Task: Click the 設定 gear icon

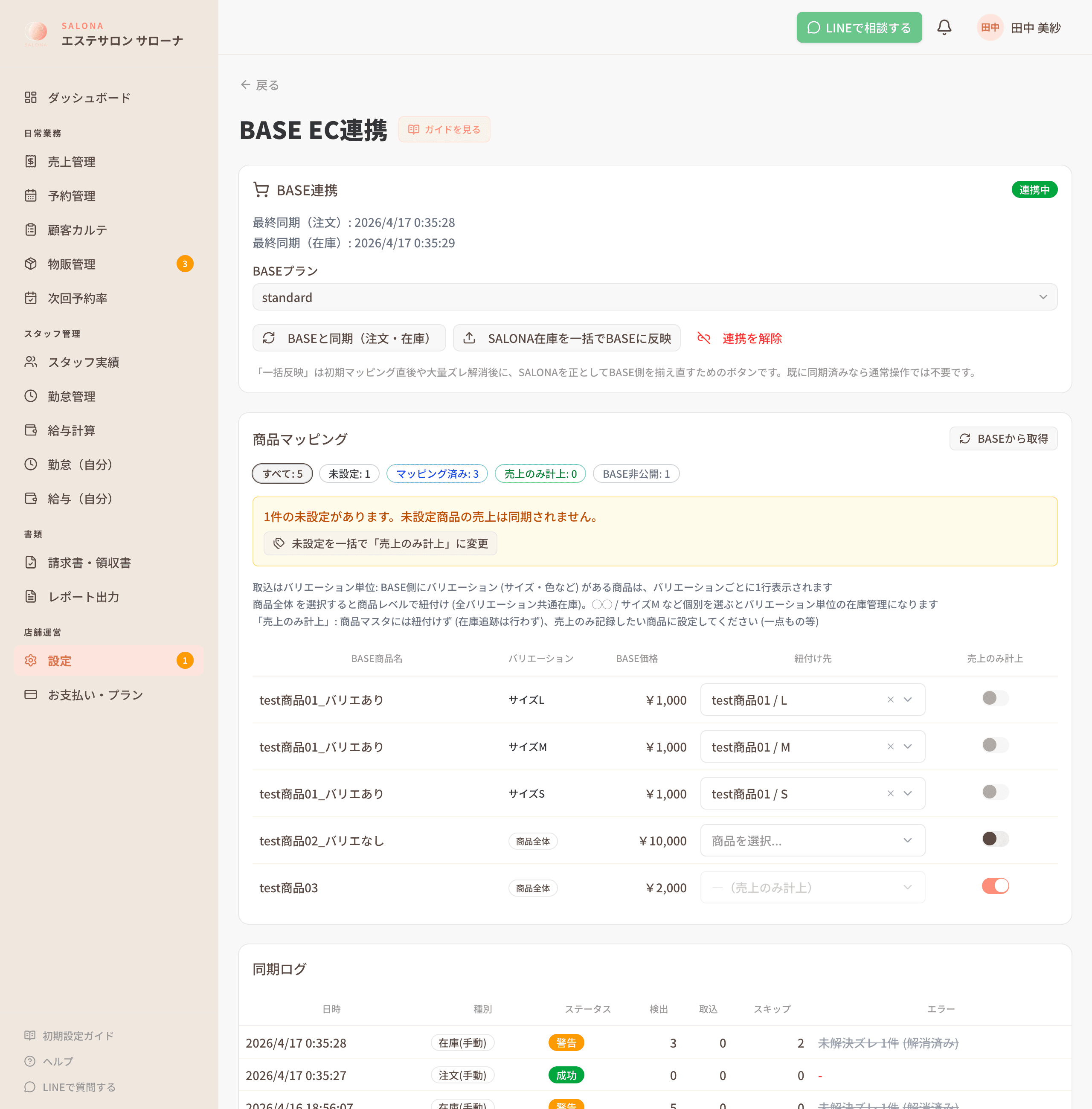Action: 31,661
